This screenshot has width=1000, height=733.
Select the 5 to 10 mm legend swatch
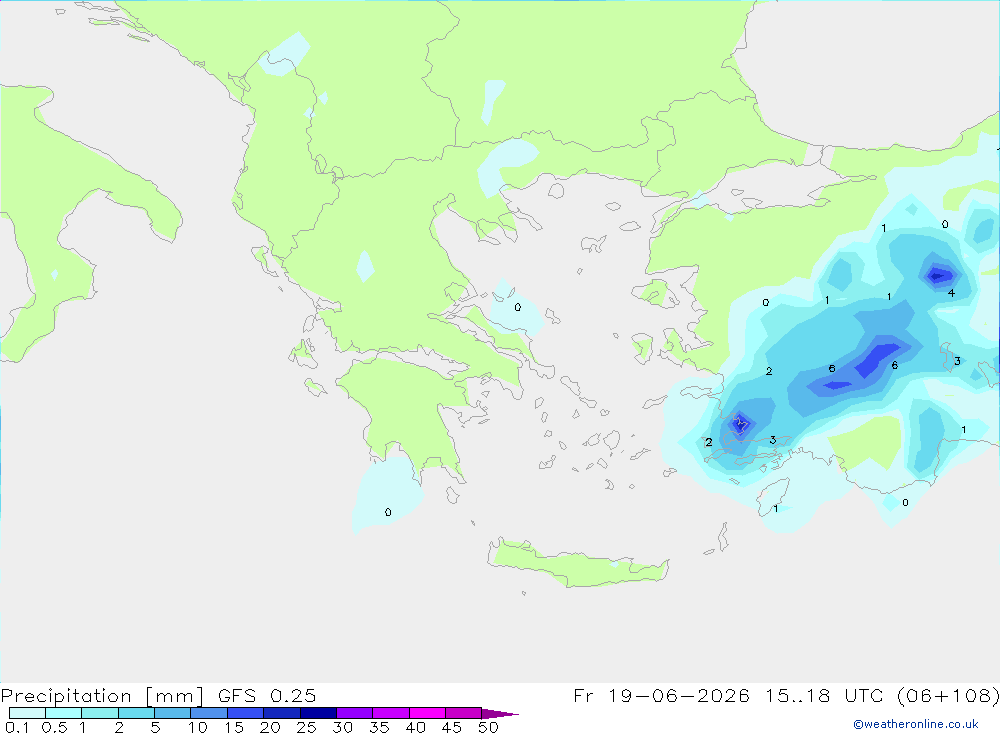[172, 713]
